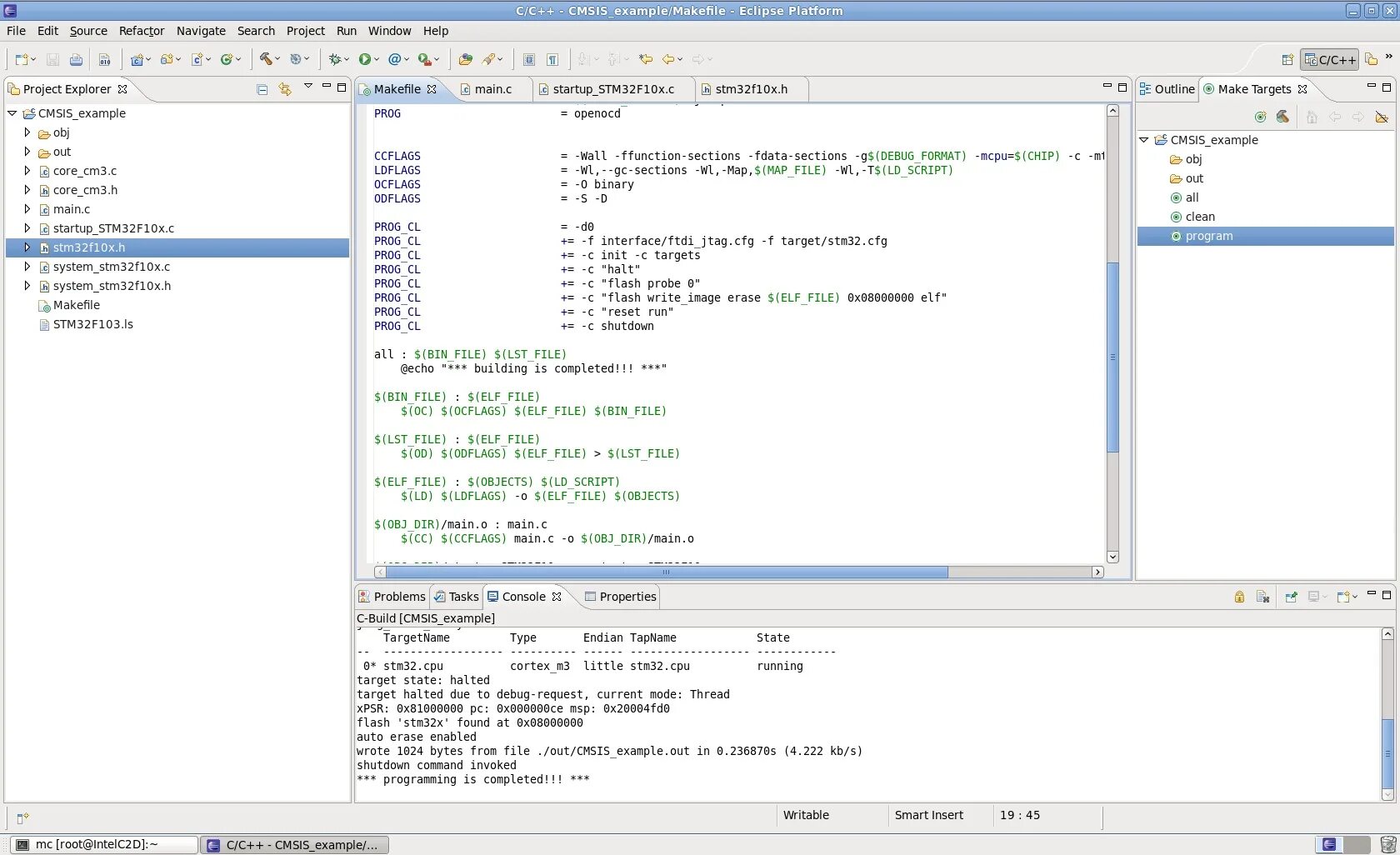1400x855 pixels.
Task: Click New Make Target icon in Make Targets
Action: 1260,117
